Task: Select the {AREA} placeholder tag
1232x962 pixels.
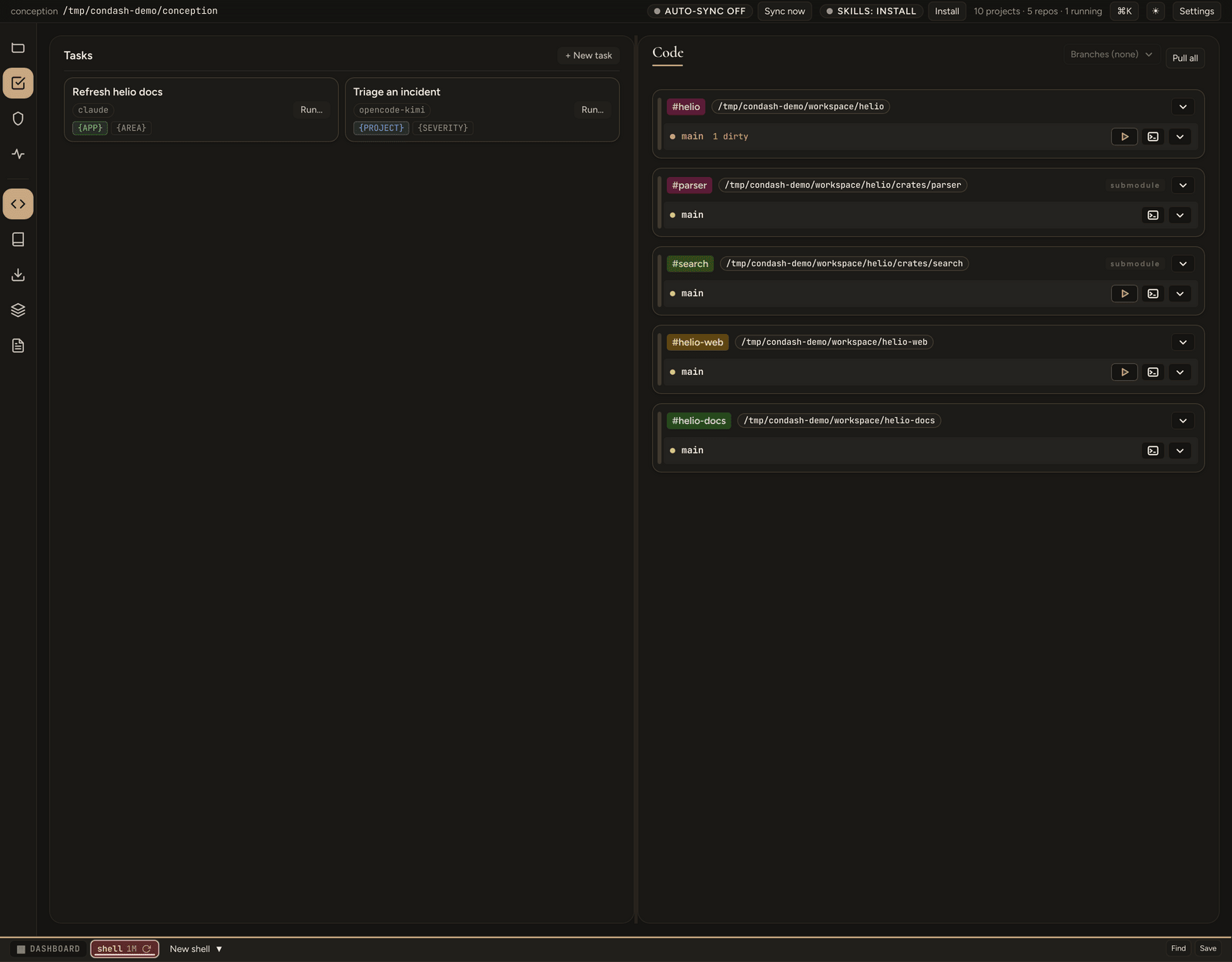Action: (x=131, y=128)
